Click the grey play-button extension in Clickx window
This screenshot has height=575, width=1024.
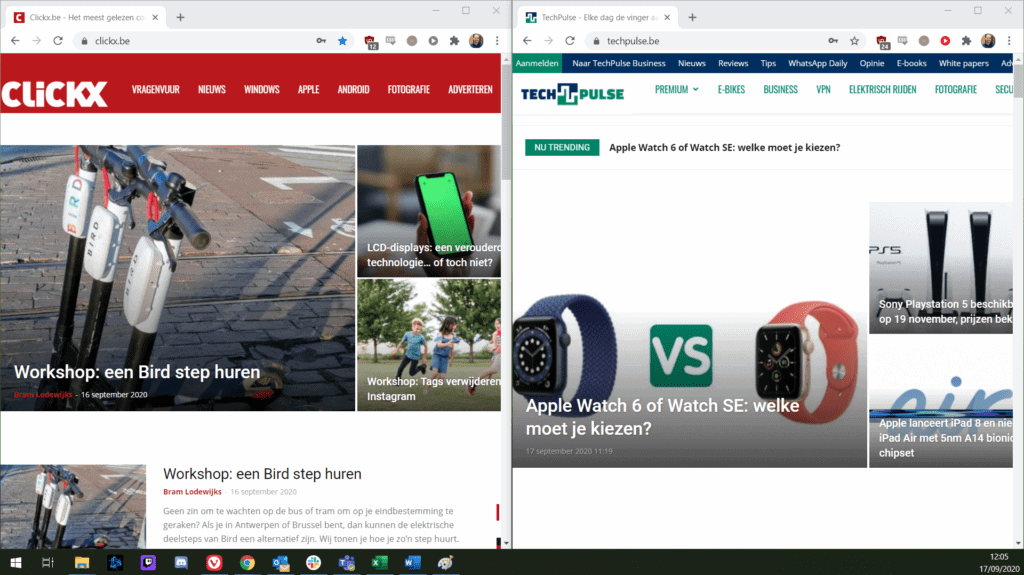click(433, 41)
